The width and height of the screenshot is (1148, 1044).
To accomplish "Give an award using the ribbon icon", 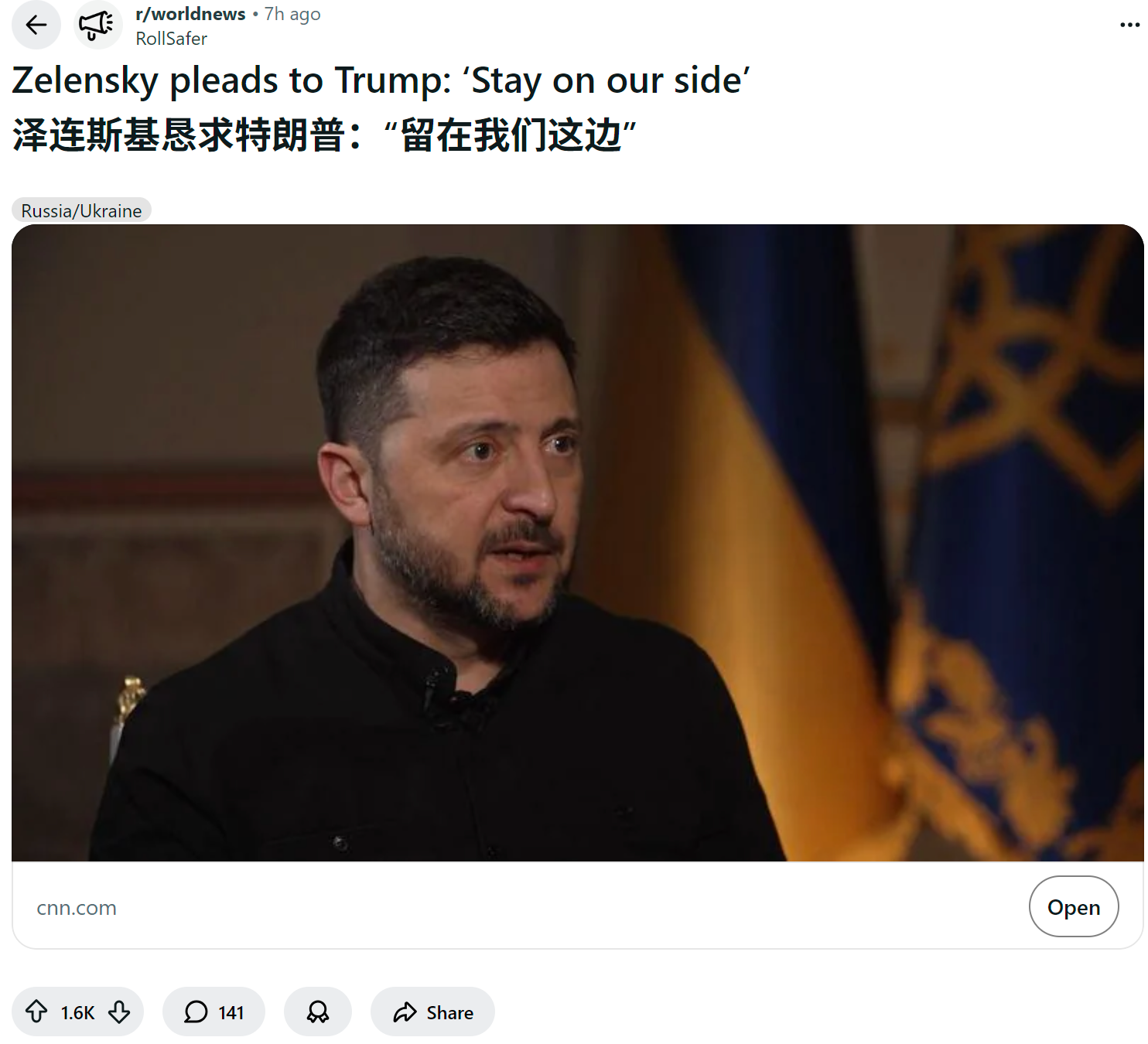I will (x=318, y=1012).
